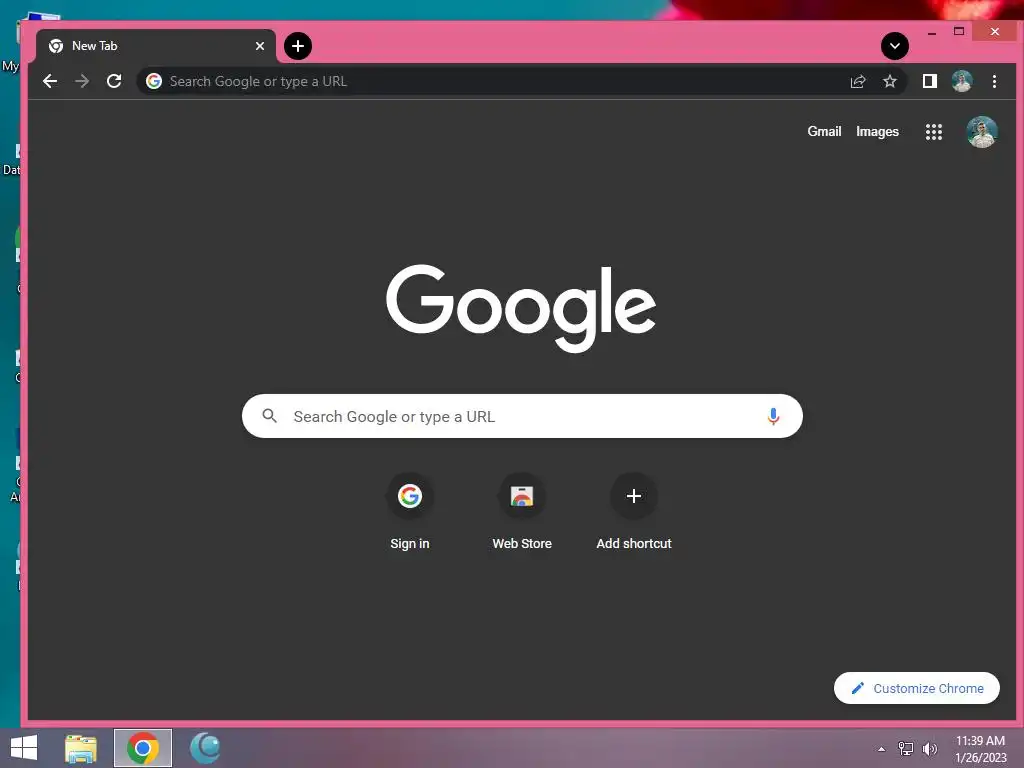
Task: Open the Images link
Action: tap(877, 131)
